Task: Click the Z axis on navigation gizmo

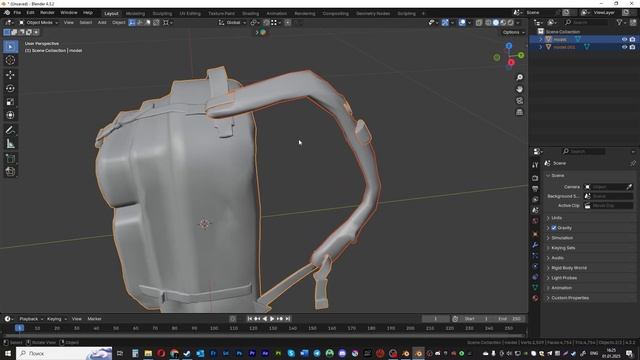Action: (509, 46)
